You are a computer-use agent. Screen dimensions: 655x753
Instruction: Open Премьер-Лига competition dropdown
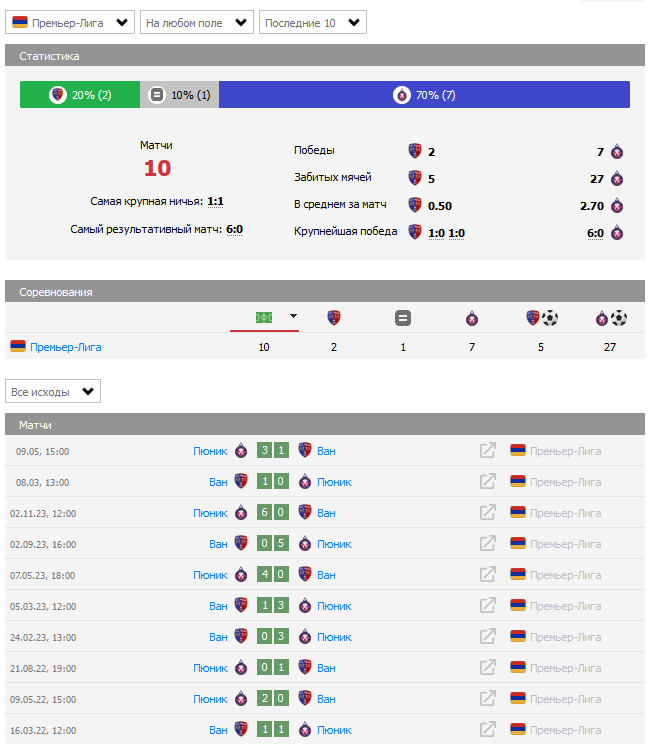[x=71, y=22]
